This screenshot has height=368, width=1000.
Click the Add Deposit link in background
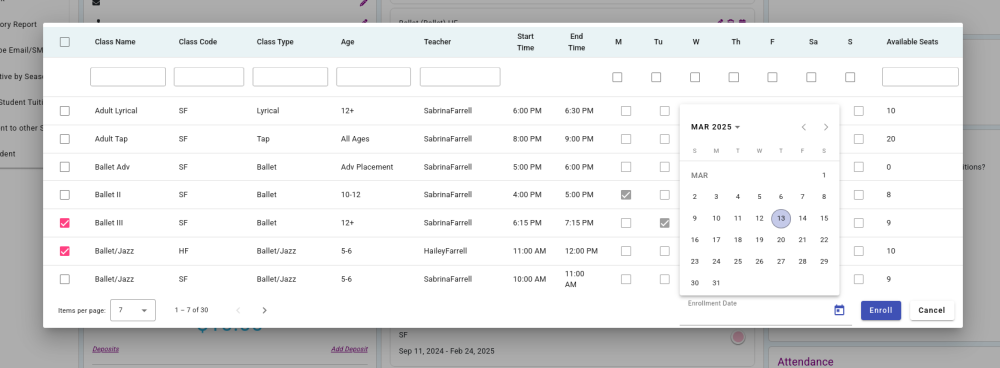pos(349,350)
